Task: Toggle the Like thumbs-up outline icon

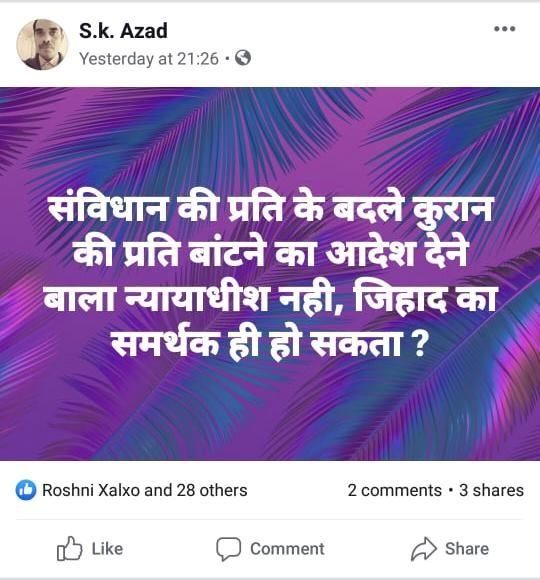Action: point(69,549)
